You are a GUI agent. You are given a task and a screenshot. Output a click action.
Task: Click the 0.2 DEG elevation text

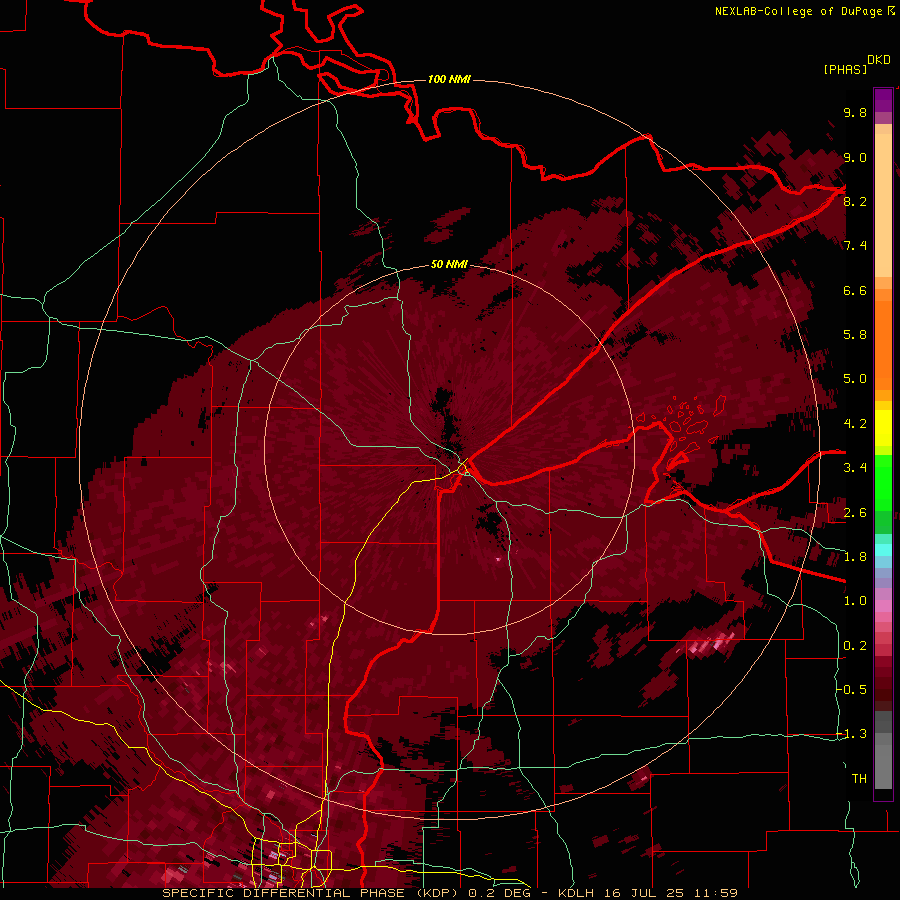click(501, 893)
